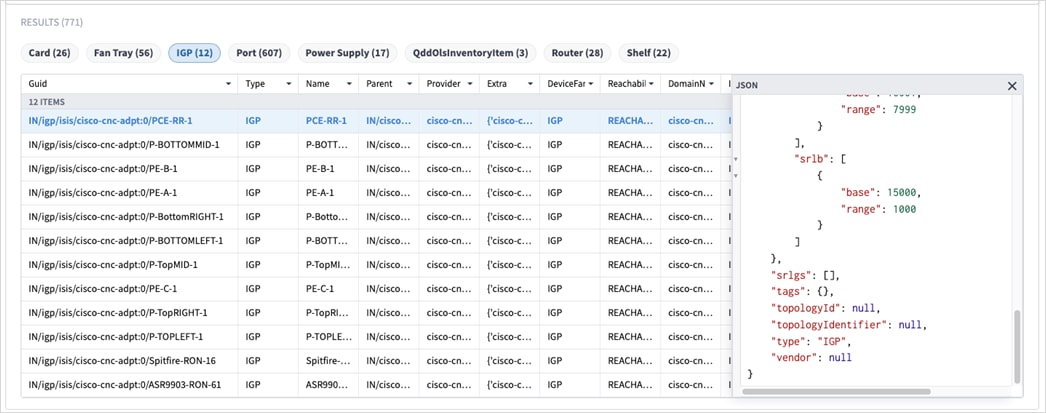Select row IN/igp/isis/cisco-cnc-adpt:0/P-BottomRIGHT-1
The image size is (1046, 413).
click(377, 217)
